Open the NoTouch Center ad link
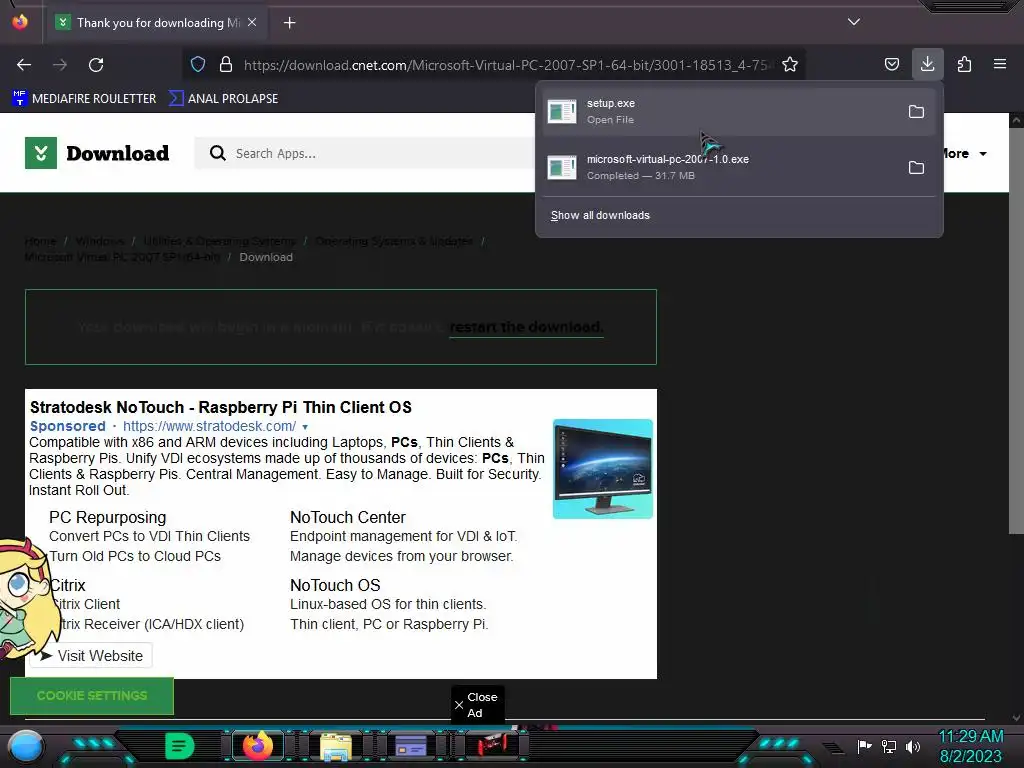 tap(347, 517)
